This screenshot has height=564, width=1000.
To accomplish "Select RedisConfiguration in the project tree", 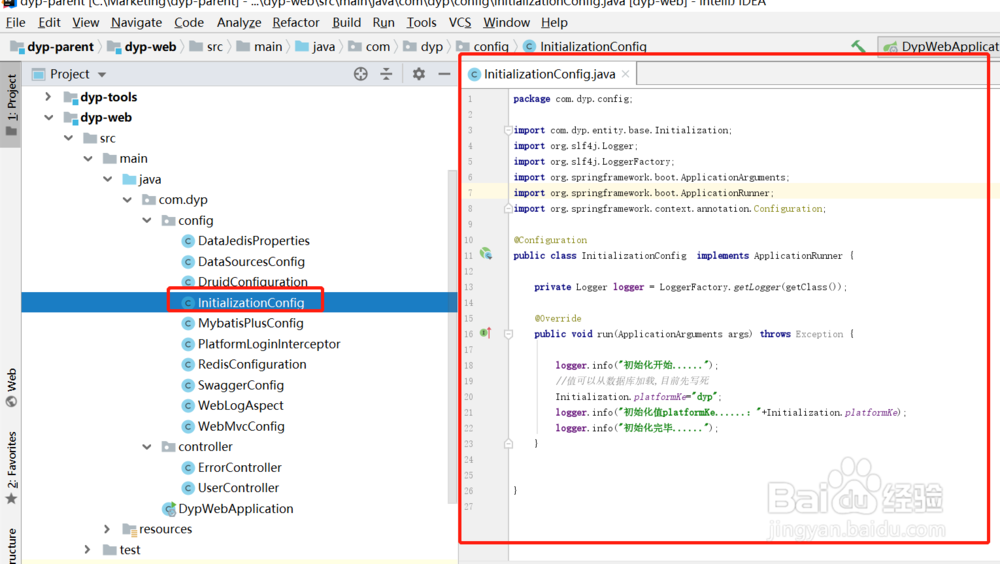I will (252, 364).
